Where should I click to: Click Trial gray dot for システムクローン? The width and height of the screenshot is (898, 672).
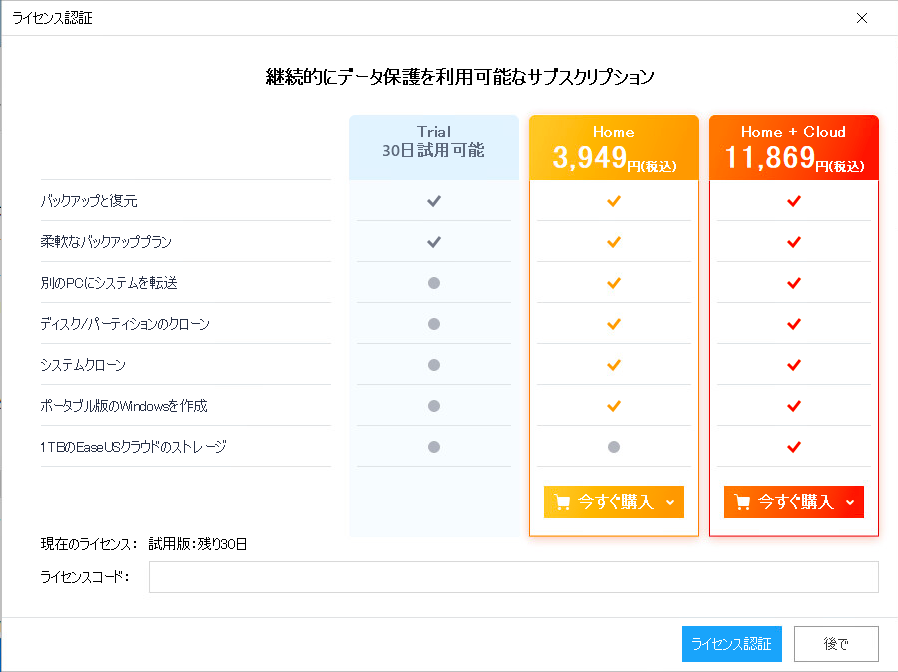click(434, 365)
